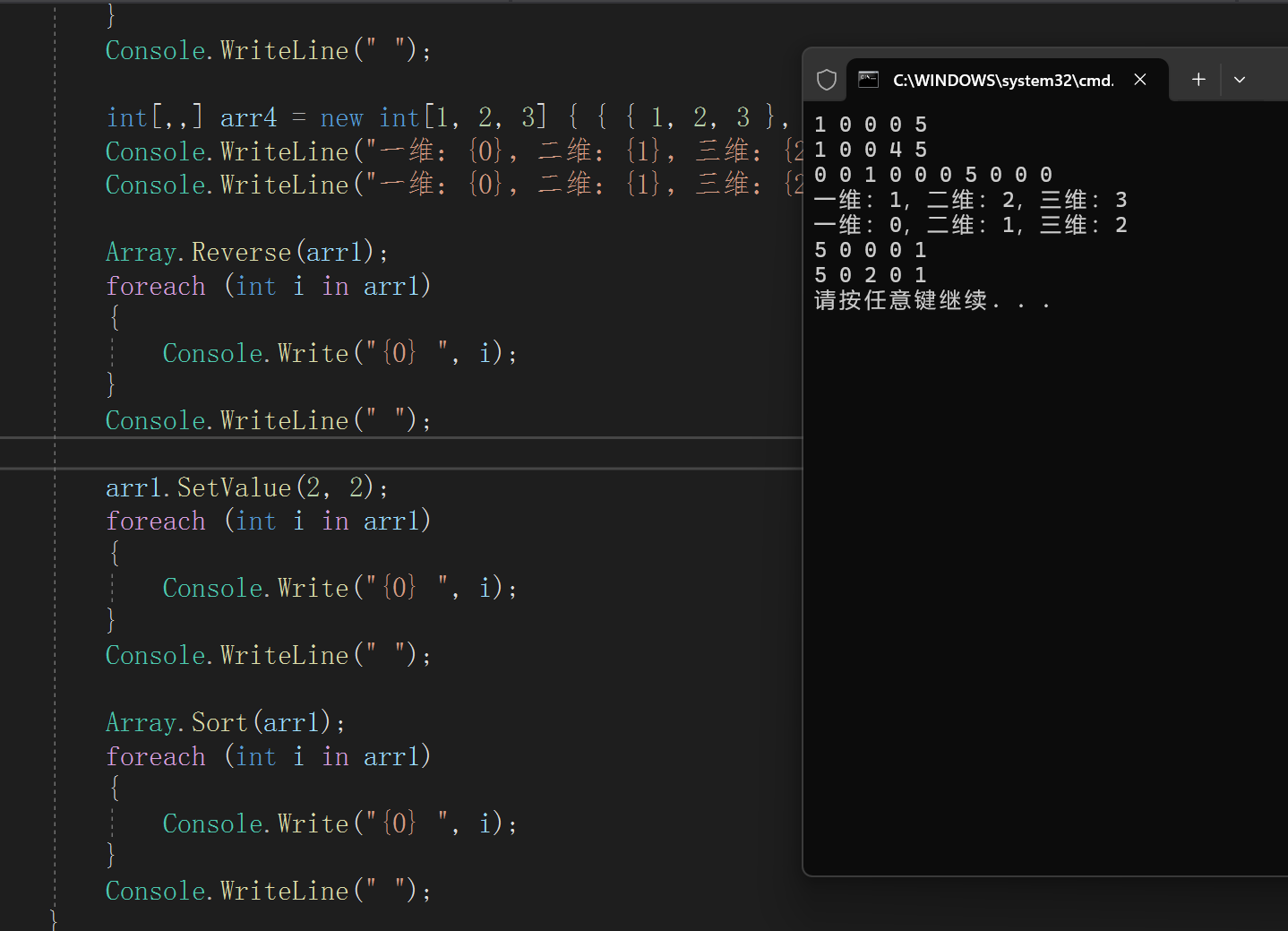Click the shield icon in terminal title bar
The width and height of the screenshot is (1288, 931).
point(827,80)
